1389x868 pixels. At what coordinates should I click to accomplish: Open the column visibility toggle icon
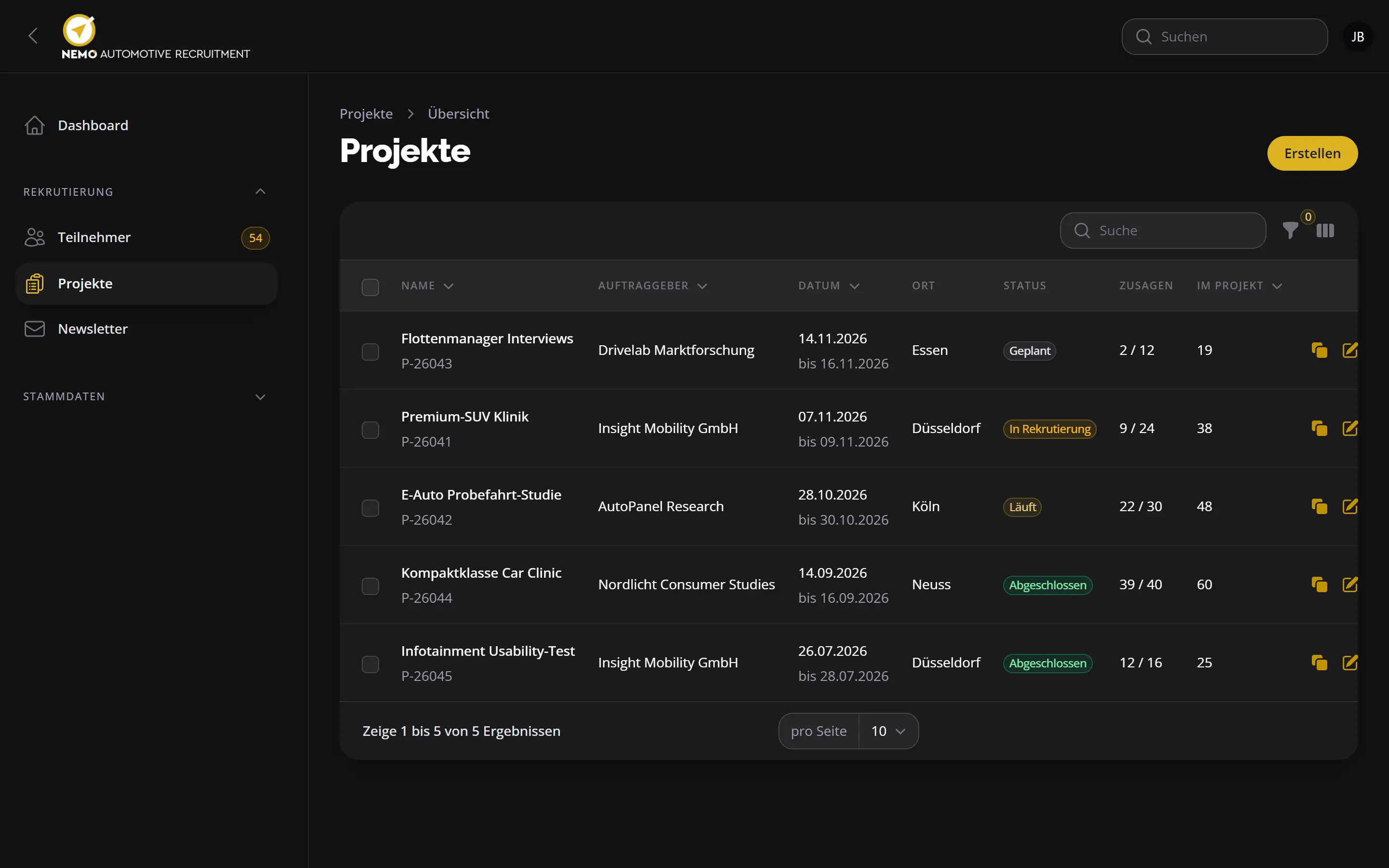(1325, 231)
